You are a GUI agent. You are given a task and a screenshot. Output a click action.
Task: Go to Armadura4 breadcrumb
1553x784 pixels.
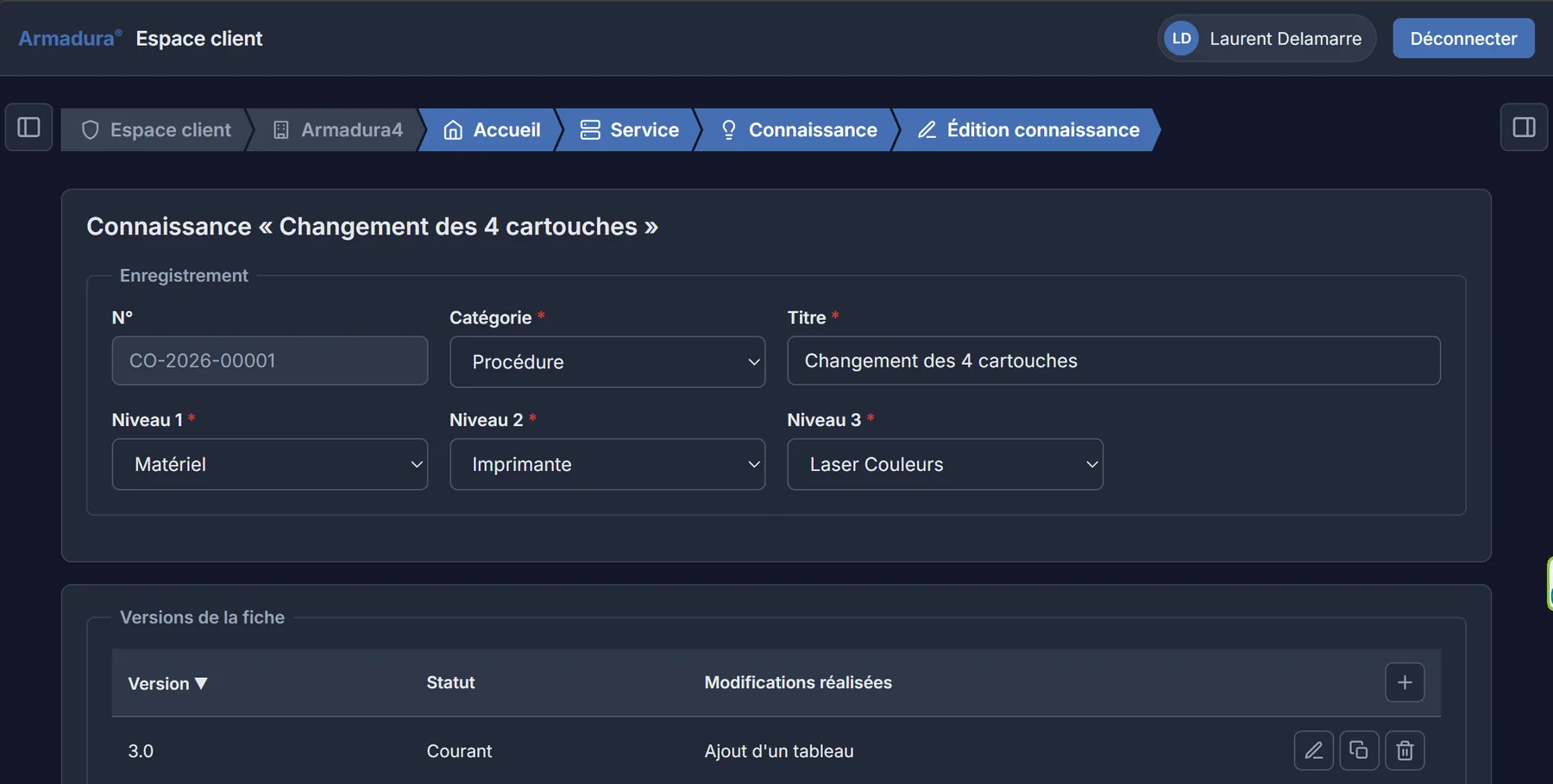click(x=337, y=129)
